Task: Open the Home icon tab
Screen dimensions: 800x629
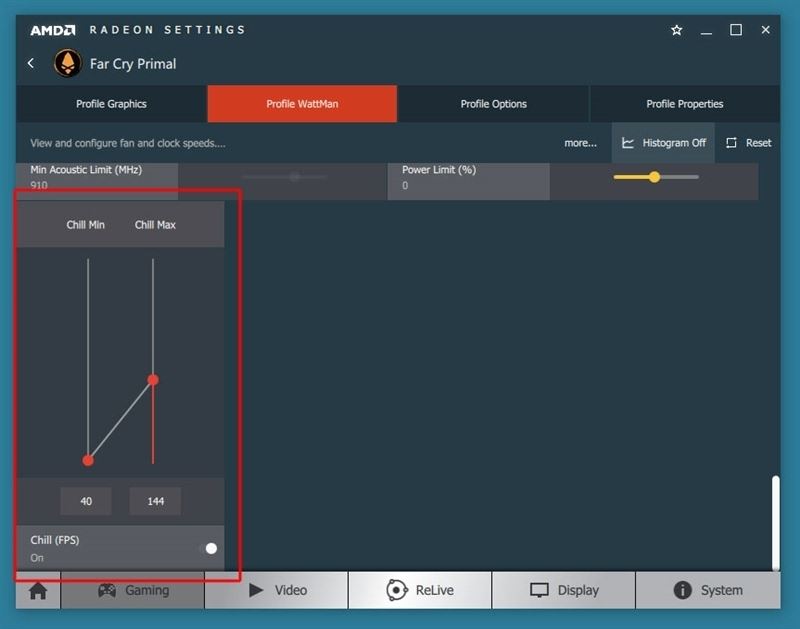Action: click(x=38, y=590)
